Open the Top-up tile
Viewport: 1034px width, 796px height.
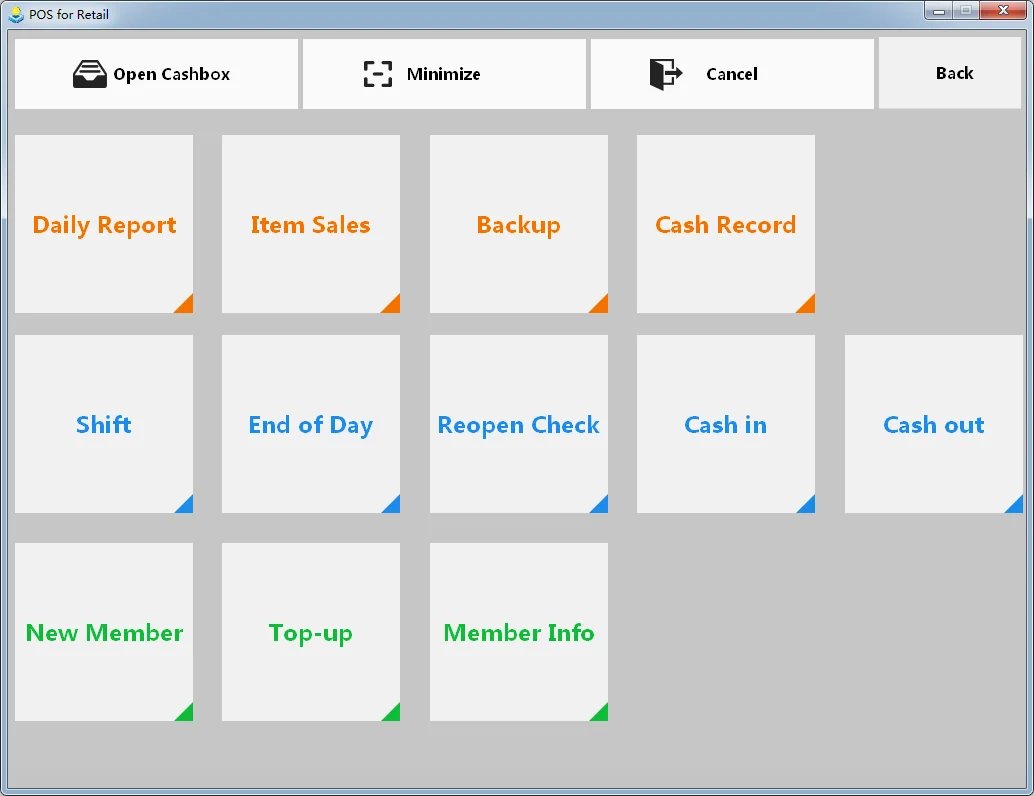click(x=311, y=633)
